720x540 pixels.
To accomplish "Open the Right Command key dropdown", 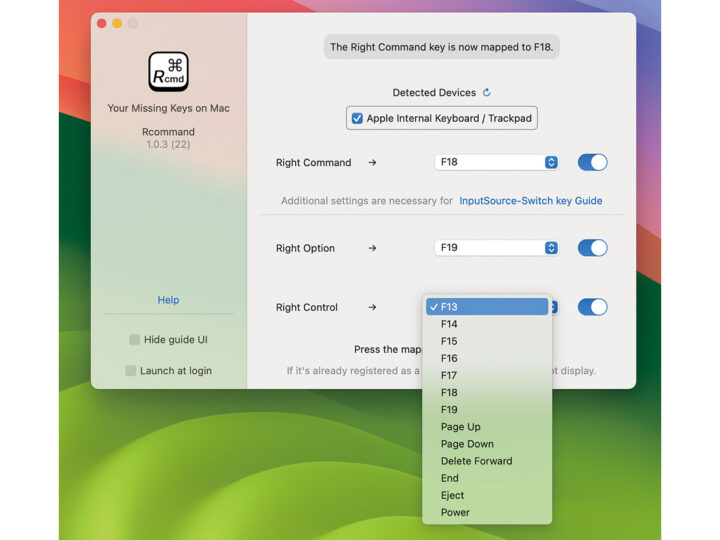I will click(x=496, y=162).
